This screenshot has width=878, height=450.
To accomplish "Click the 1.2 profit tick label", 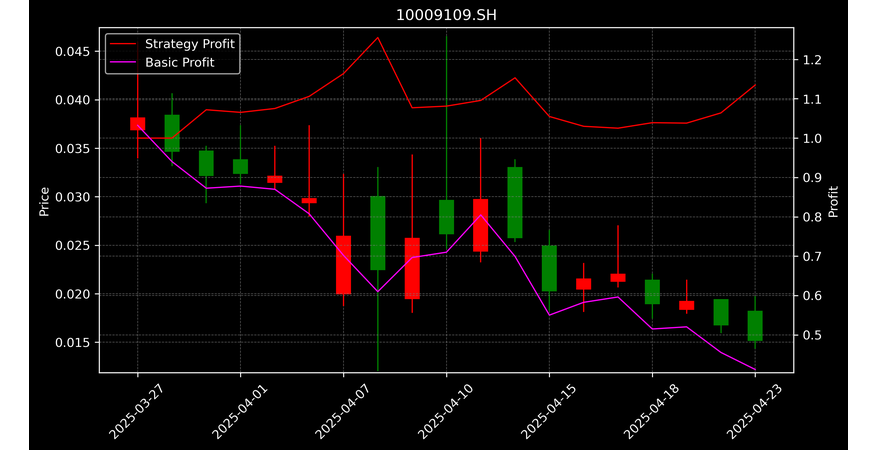I will point(811,60).
